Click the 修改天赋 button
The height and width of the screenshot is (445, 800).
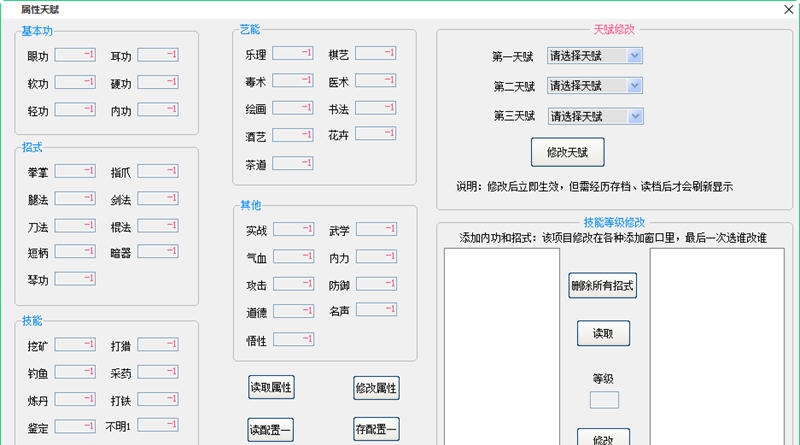pyautogui.click(x=567, y=153)
